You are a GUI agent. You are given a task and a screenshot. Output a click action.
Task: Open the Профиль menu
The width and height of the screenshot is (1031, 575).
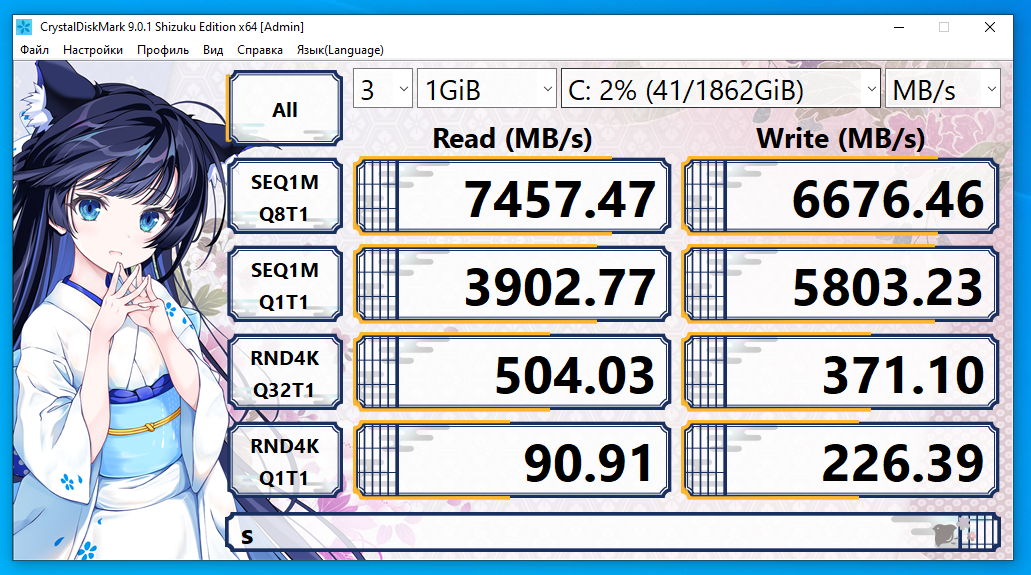163,50
